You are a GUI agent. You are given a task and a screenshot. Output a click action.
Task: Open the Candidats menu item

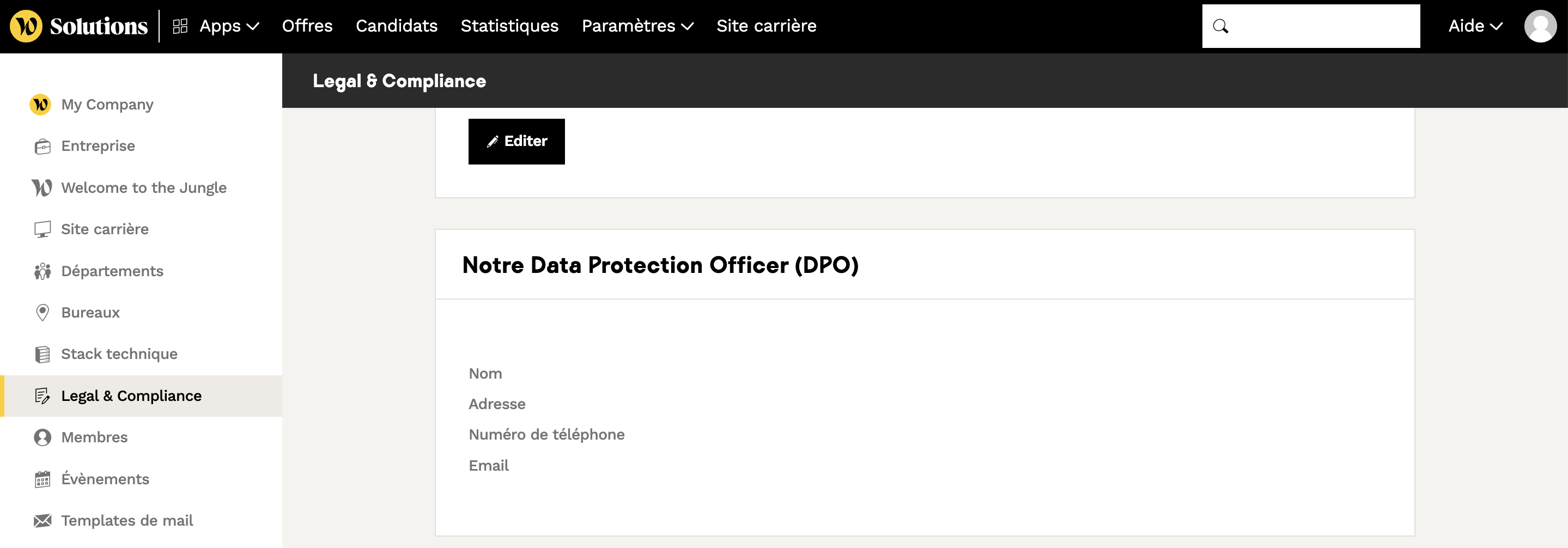tap(396, 26)
